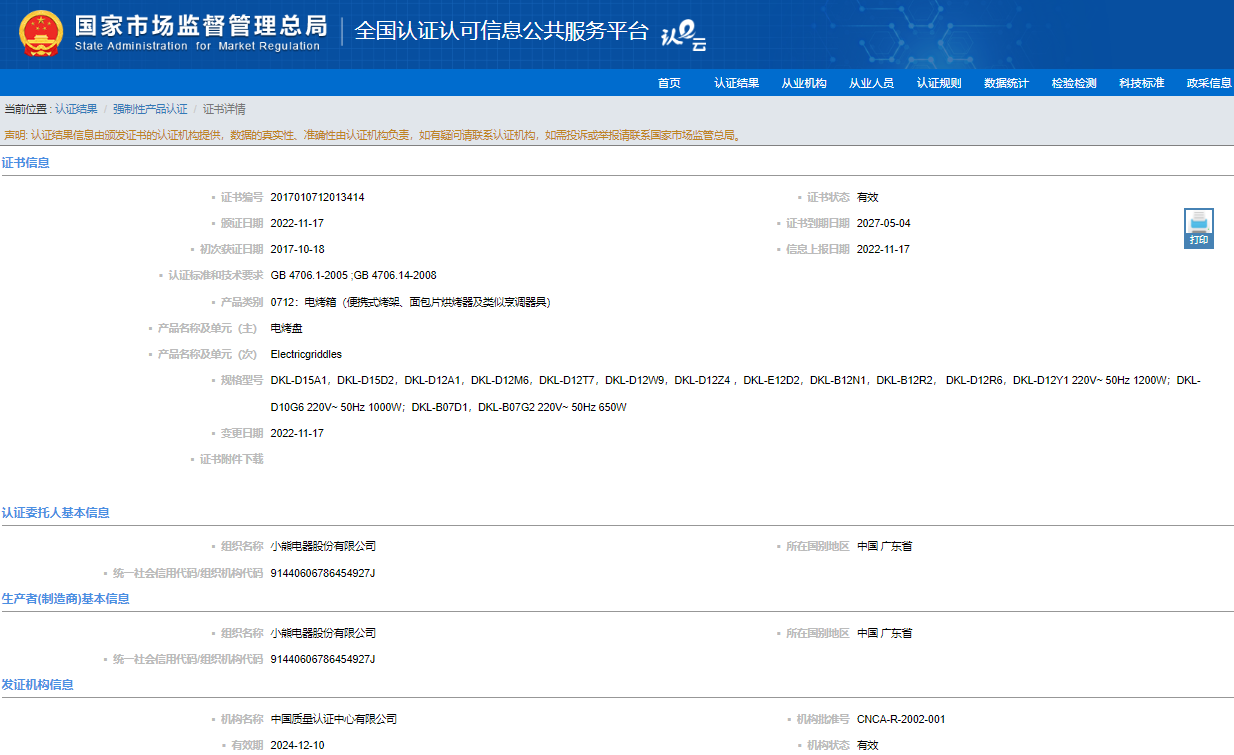Go to the 政采信息 menu item
The image size is (1234, 755).
(x=1209, y=83)
